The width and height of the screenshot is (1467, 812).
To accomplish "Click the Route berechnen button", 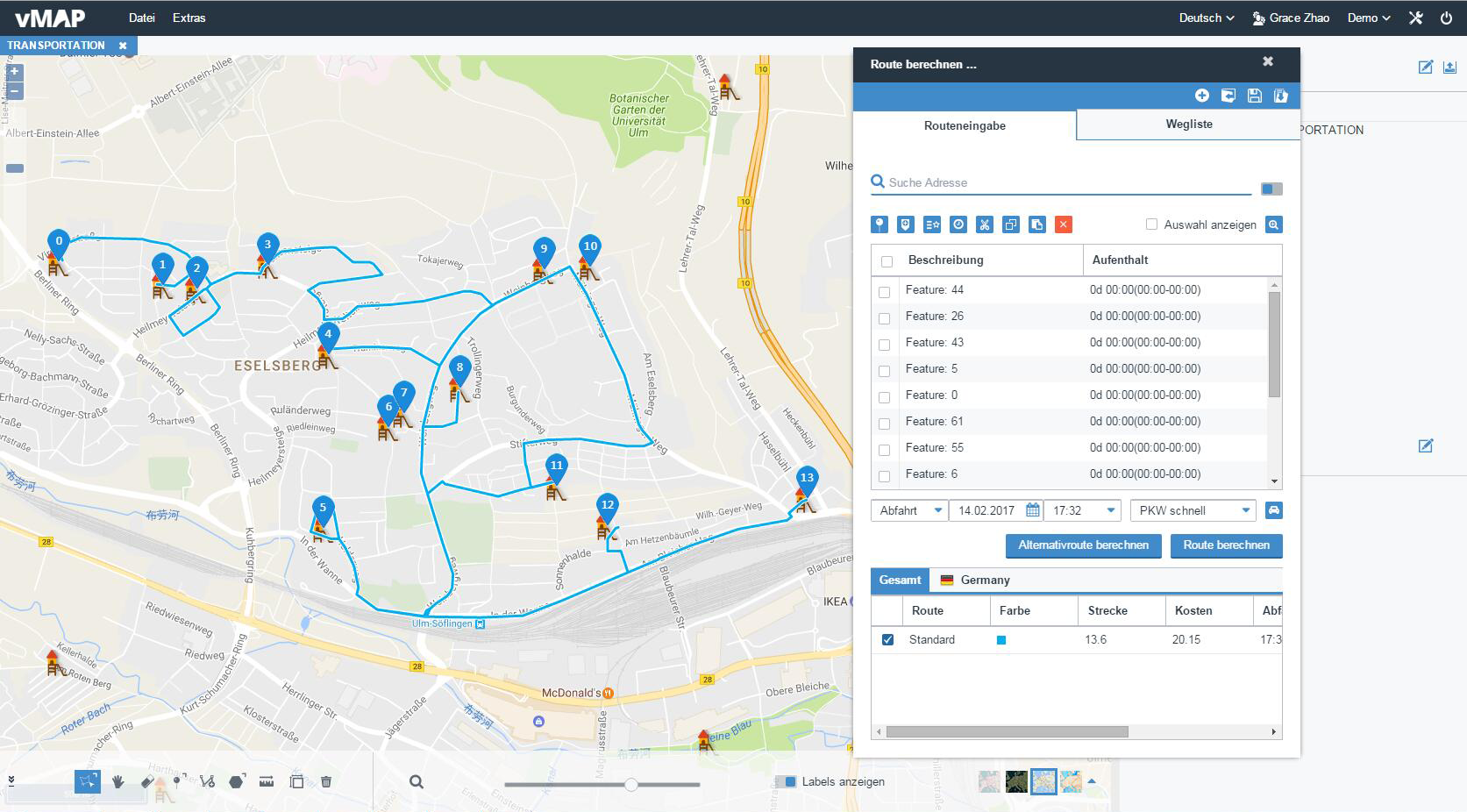I will coord(1226,545).
